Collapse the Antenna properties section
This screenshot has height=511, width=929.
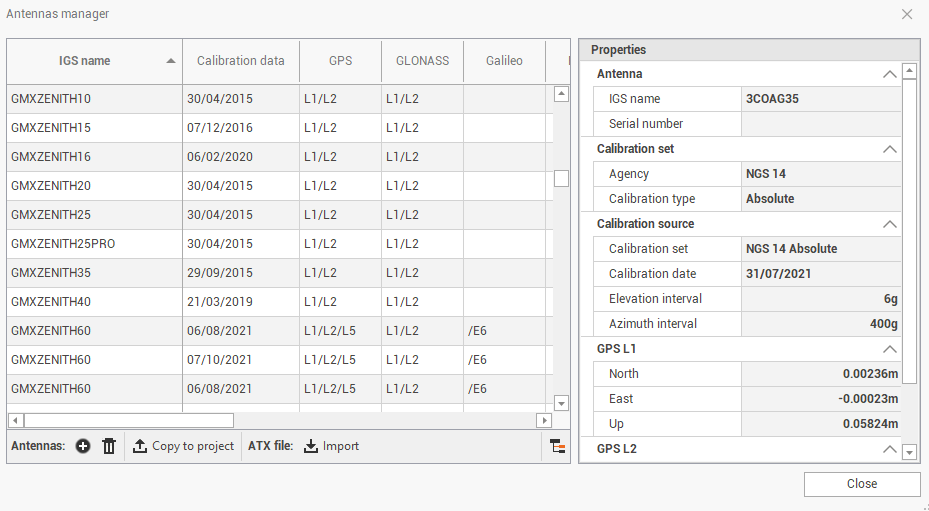point(888,74)
